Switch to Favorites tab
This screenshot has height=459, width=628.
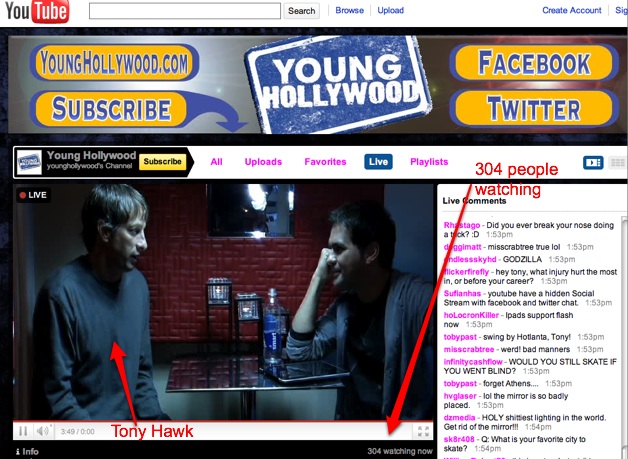pyautogui.click(x=325, y=162)
